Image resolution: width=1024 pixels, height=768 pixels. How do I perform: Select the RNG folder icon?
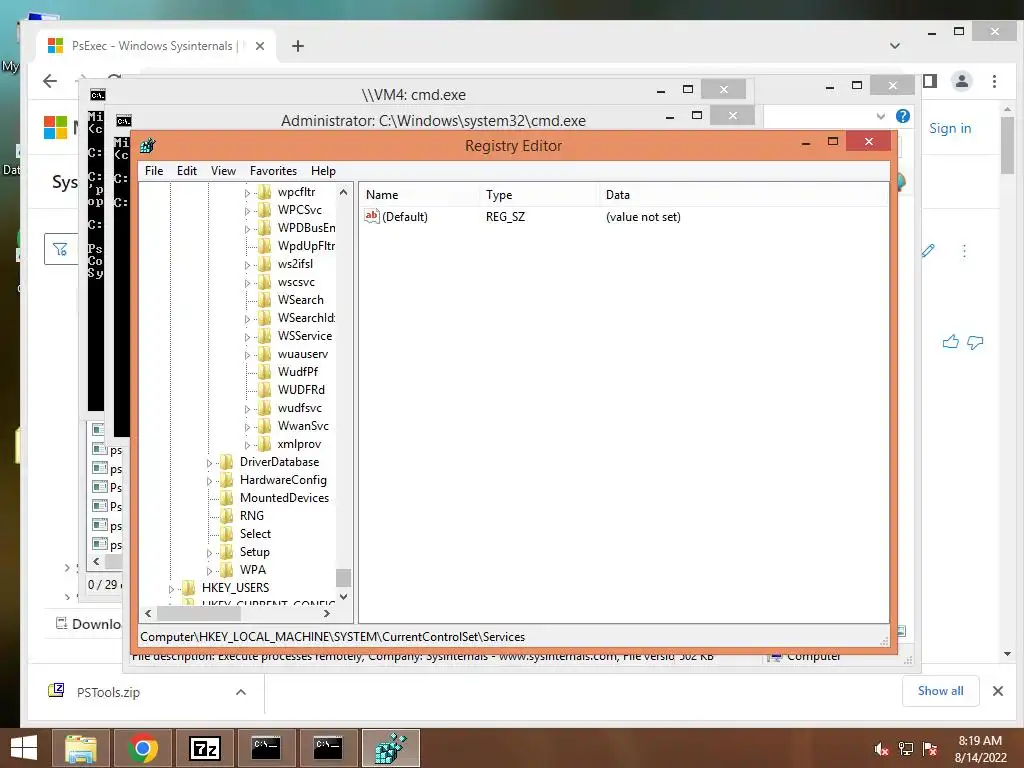[227, 516]
